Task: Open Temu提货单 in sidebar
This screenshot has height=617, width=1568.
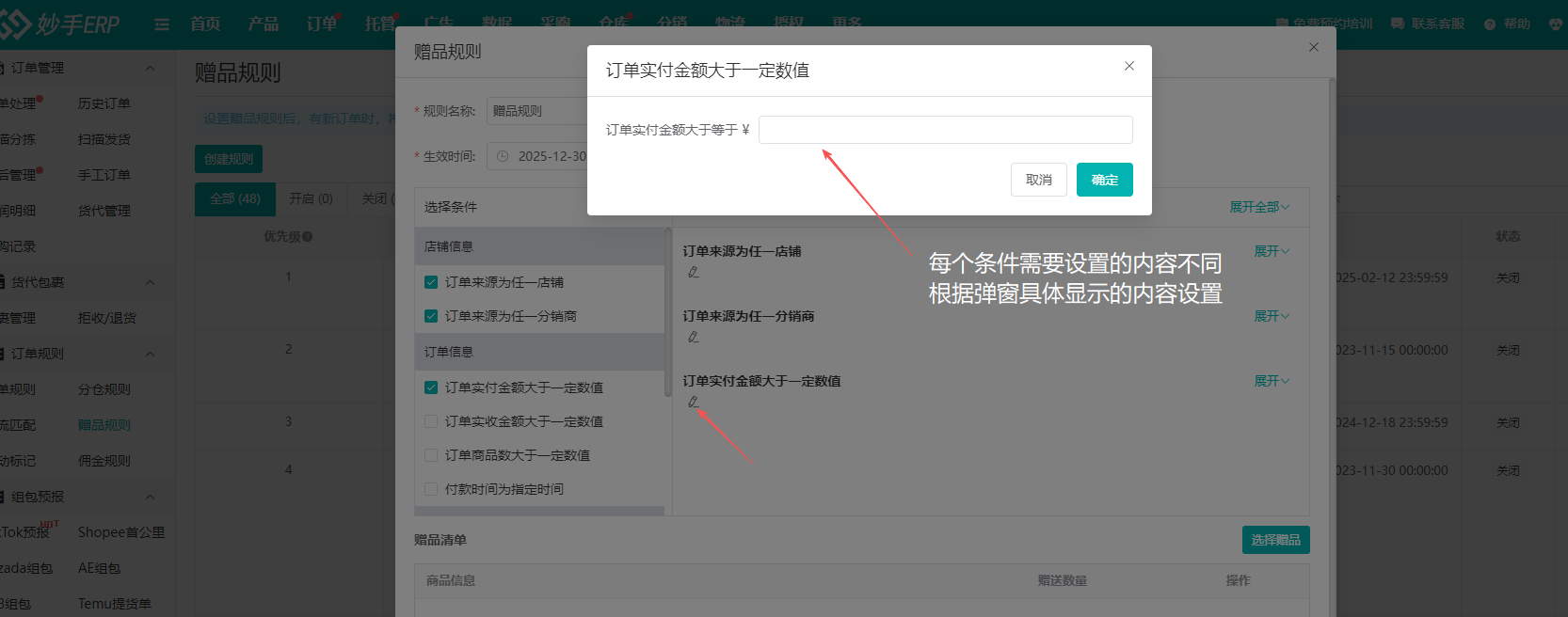Action: pos(115,604)
